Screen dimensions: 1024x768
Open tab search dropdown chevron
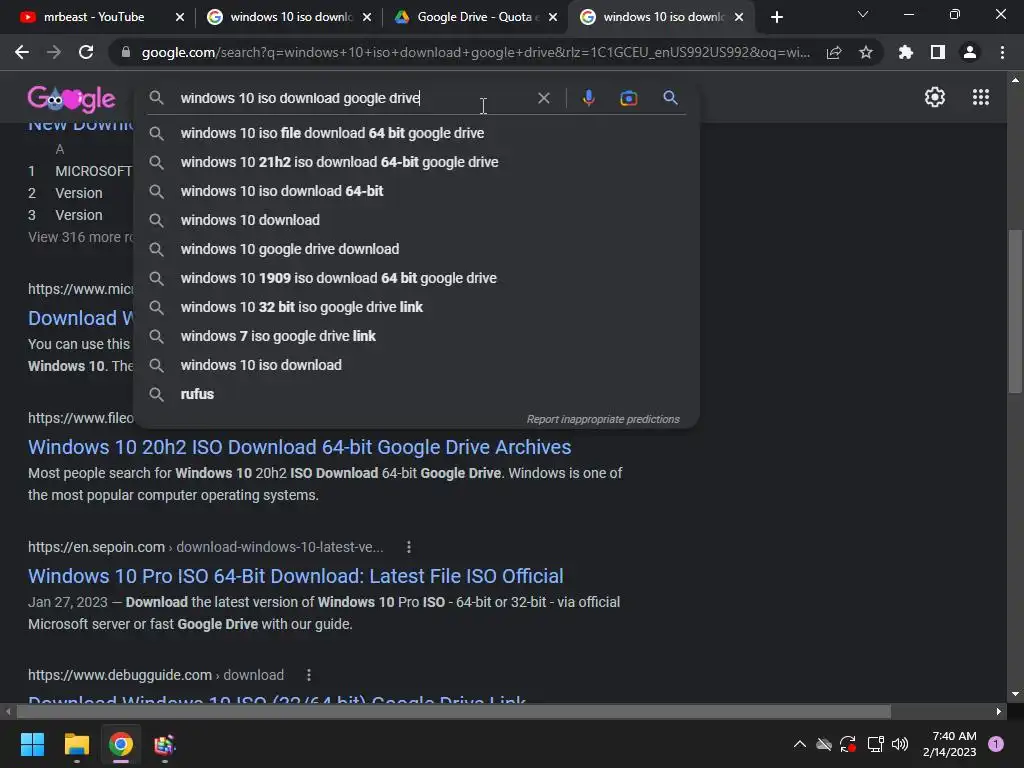coord(863,14)
